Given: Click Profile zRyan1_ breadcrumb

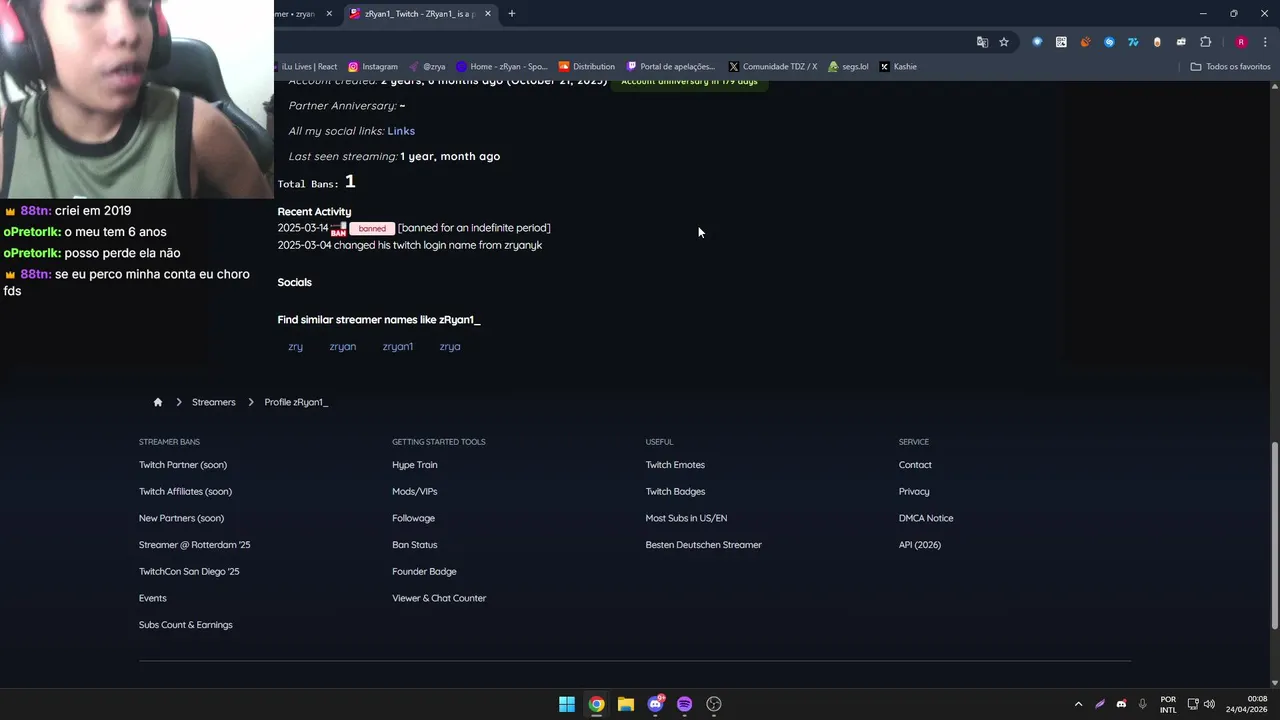Looking at the screenshot, I should point(296,402).
